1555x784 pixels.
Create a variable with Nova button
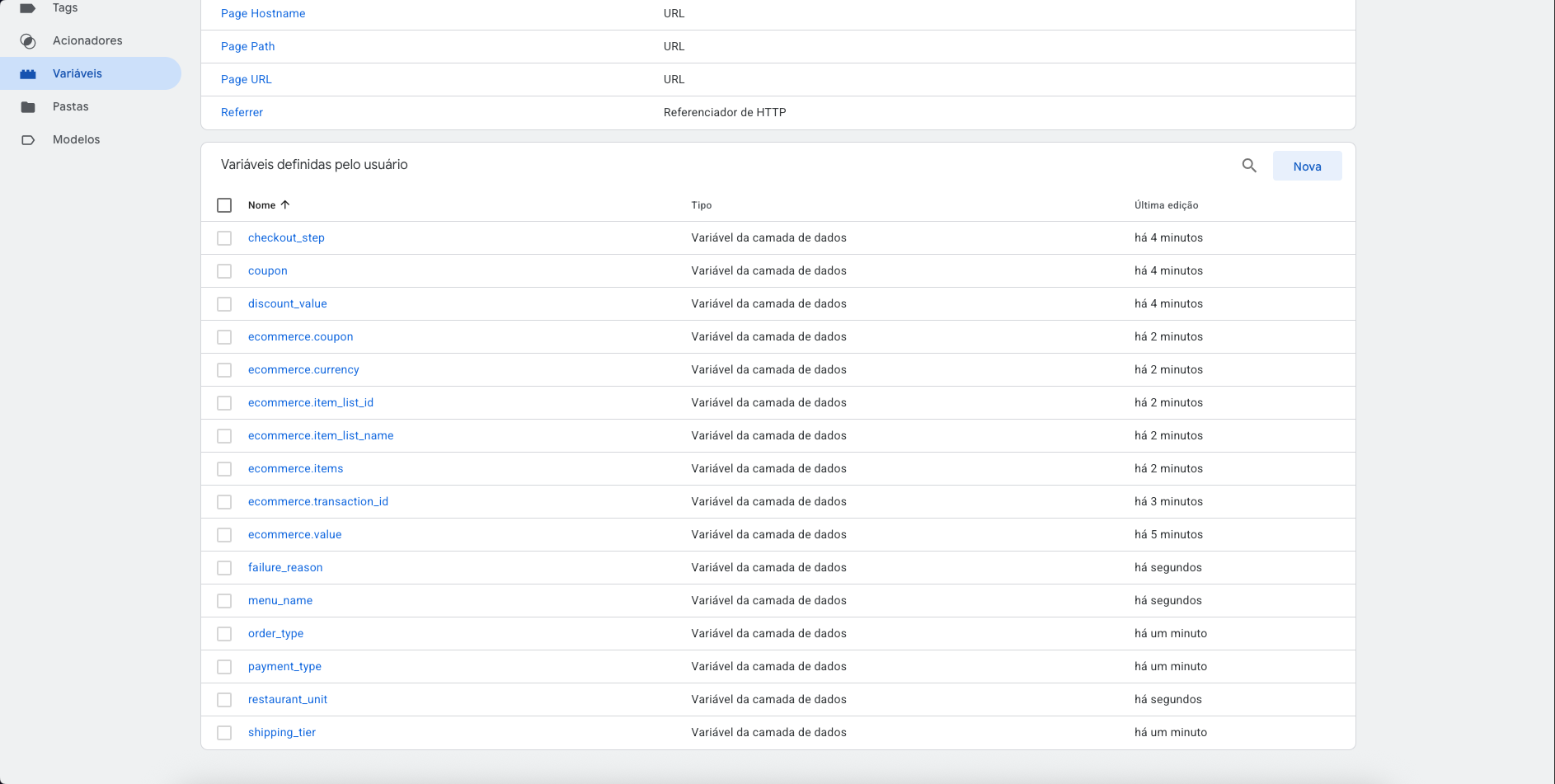click(1307, 166)
